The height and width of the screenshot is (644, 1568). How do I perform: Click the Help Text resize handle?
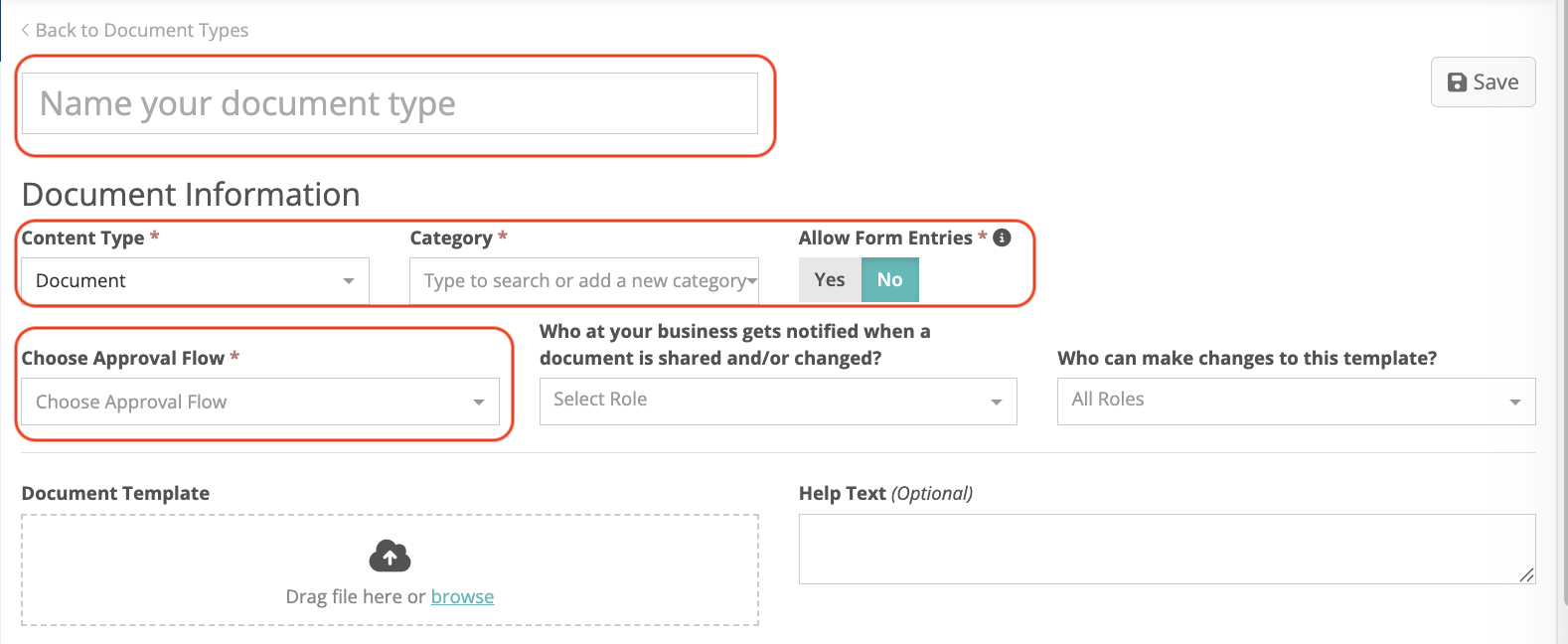pos(1527,575)
